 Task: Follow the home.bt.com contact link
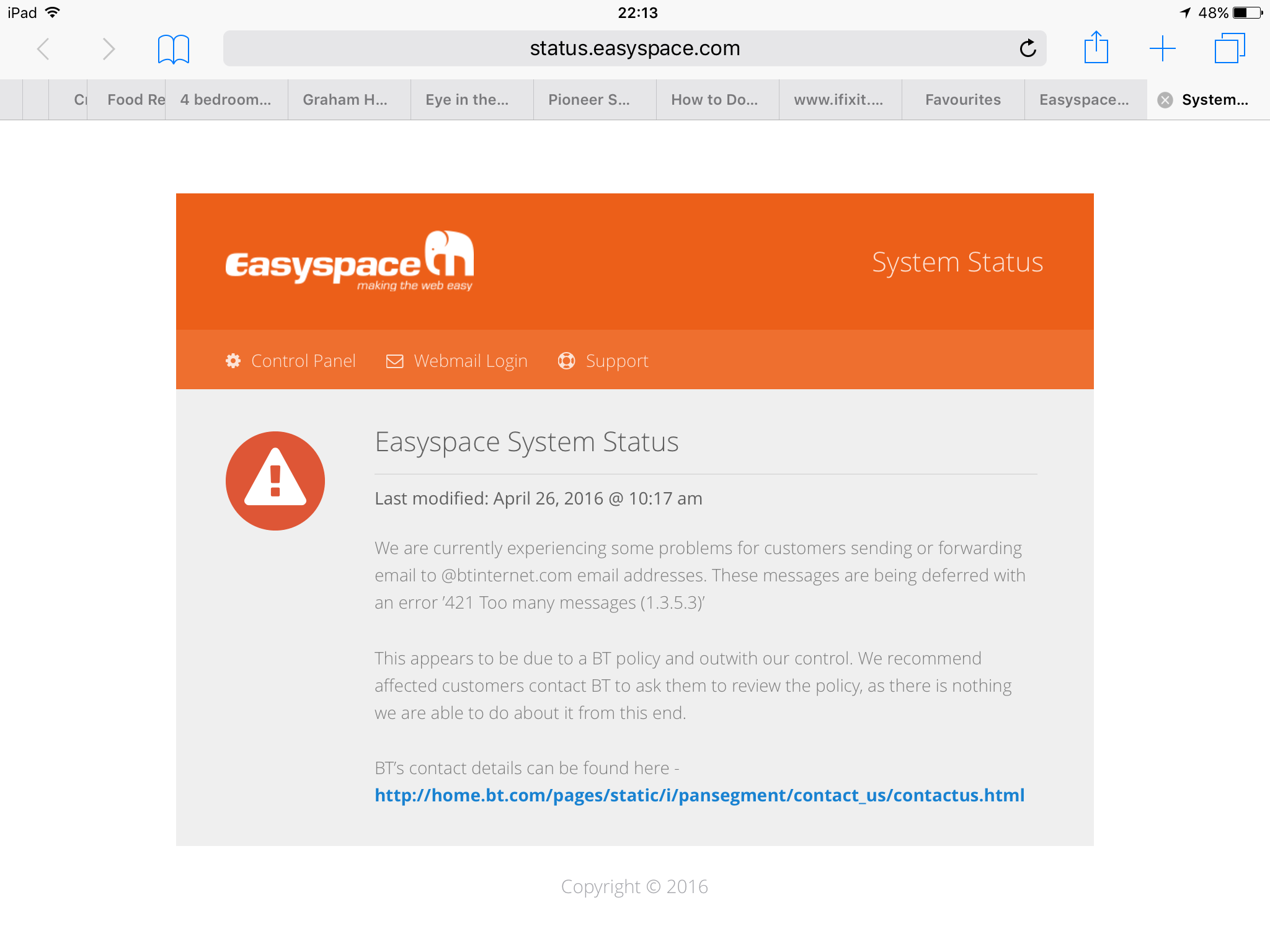pyautogui.click(x=699, y=795)
